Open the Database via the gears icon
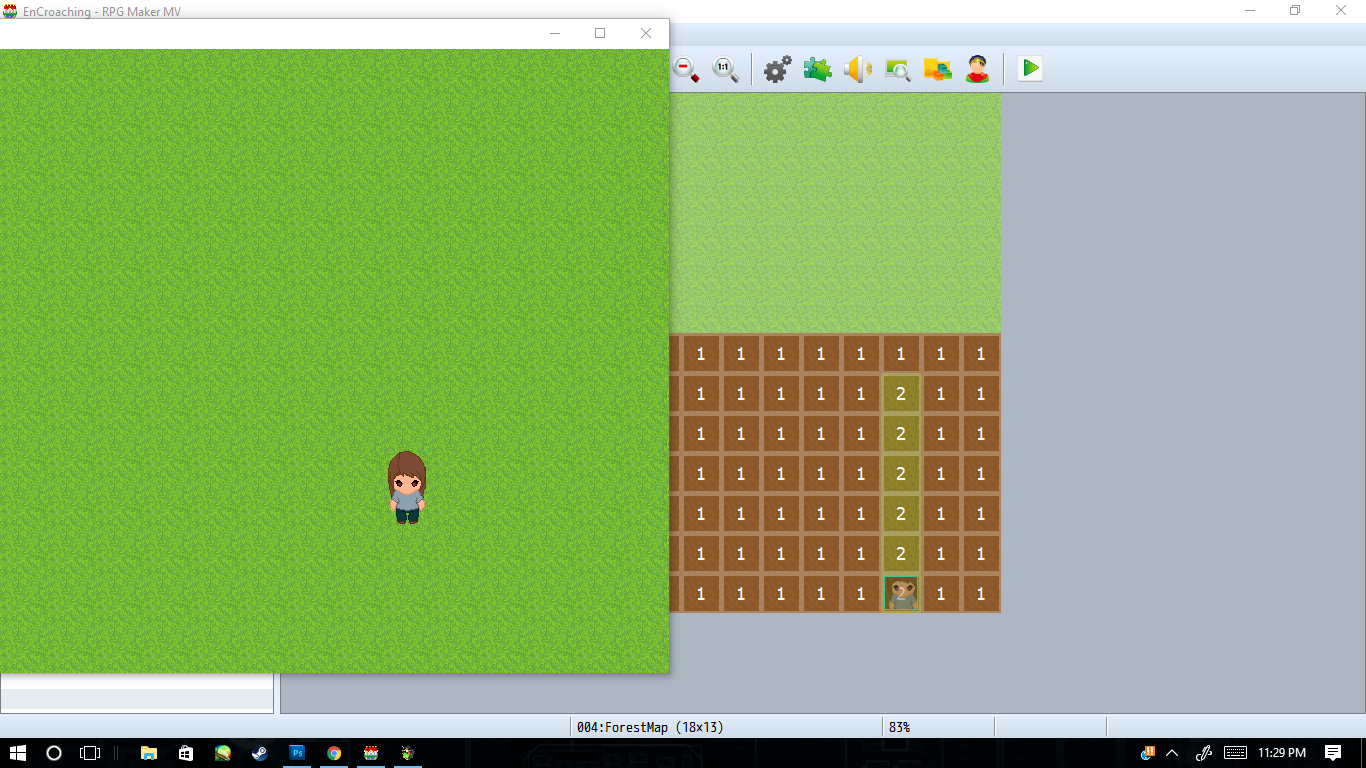This screenshot has height=768, width=1366. [777, 69]
